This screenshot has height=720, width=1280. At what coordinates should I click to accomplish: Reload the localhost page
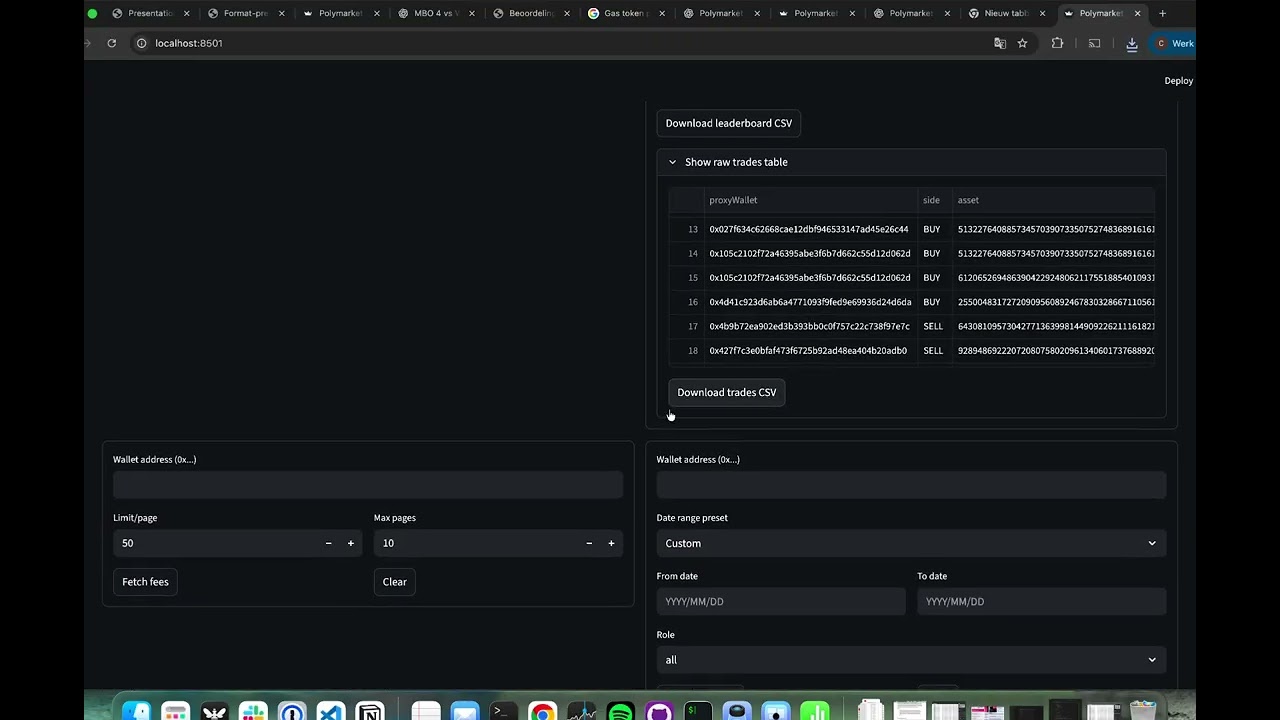click(112, 43)
